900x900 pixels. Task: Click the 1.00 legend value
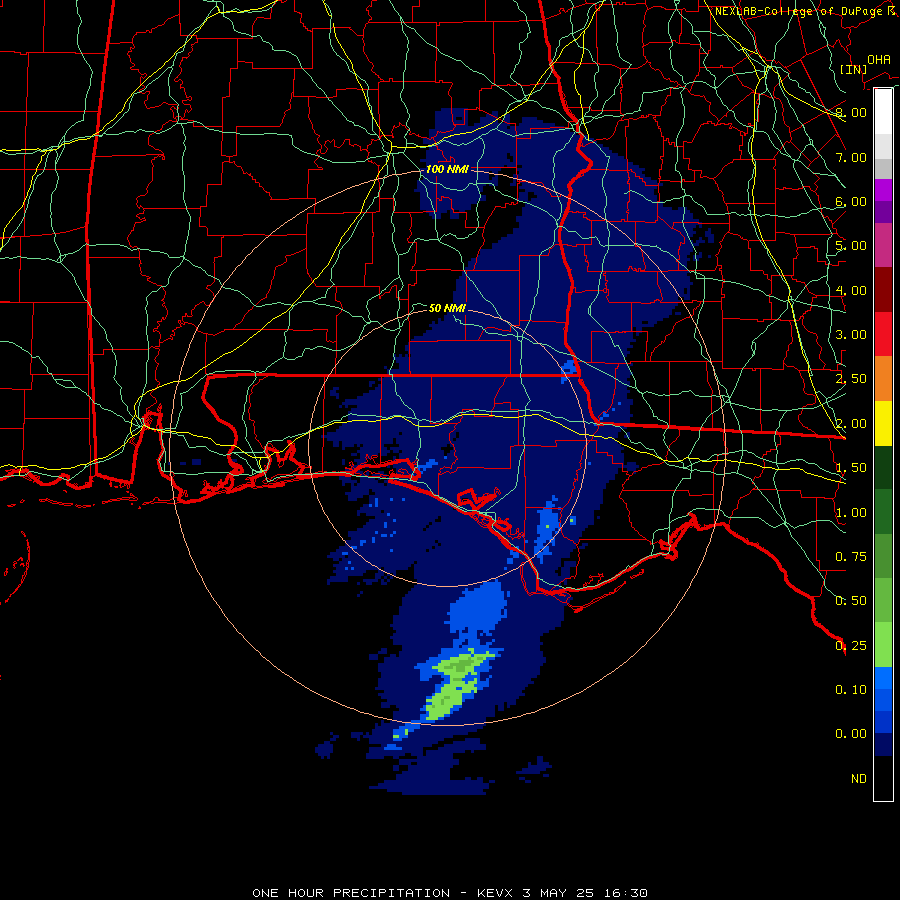851,513
